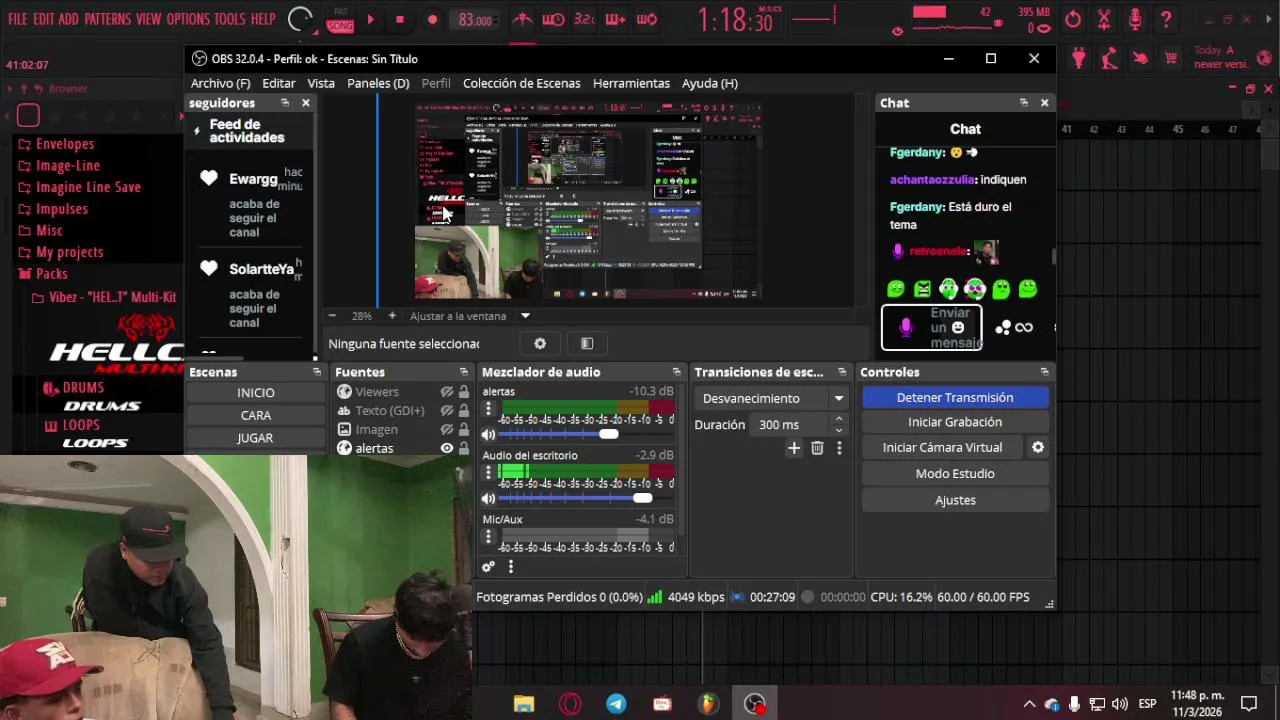This screenshot has width=1280, height=720.
Task: Mute the alertas audio channel
Action: [x=488, y=434]
